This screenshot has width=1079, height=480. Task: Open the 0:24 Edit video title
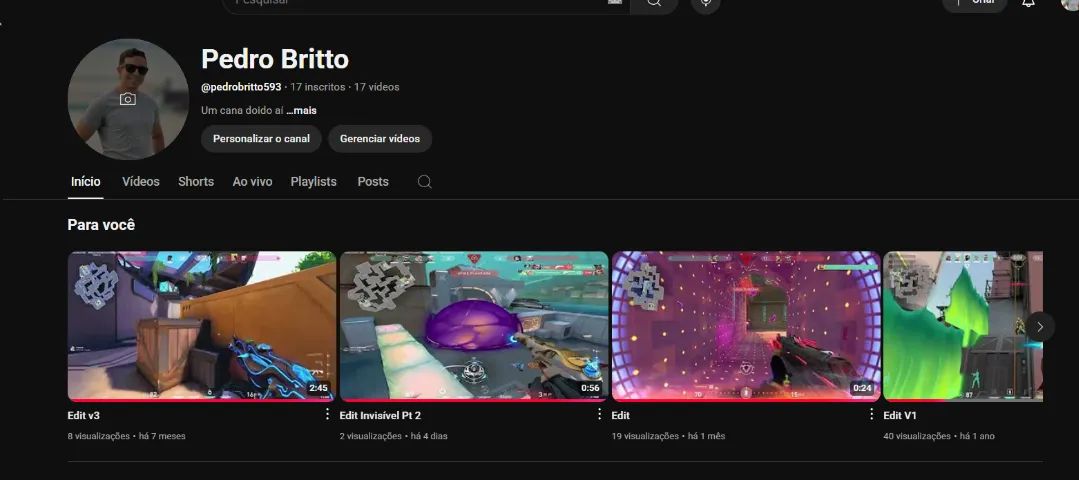coord(621,415)
